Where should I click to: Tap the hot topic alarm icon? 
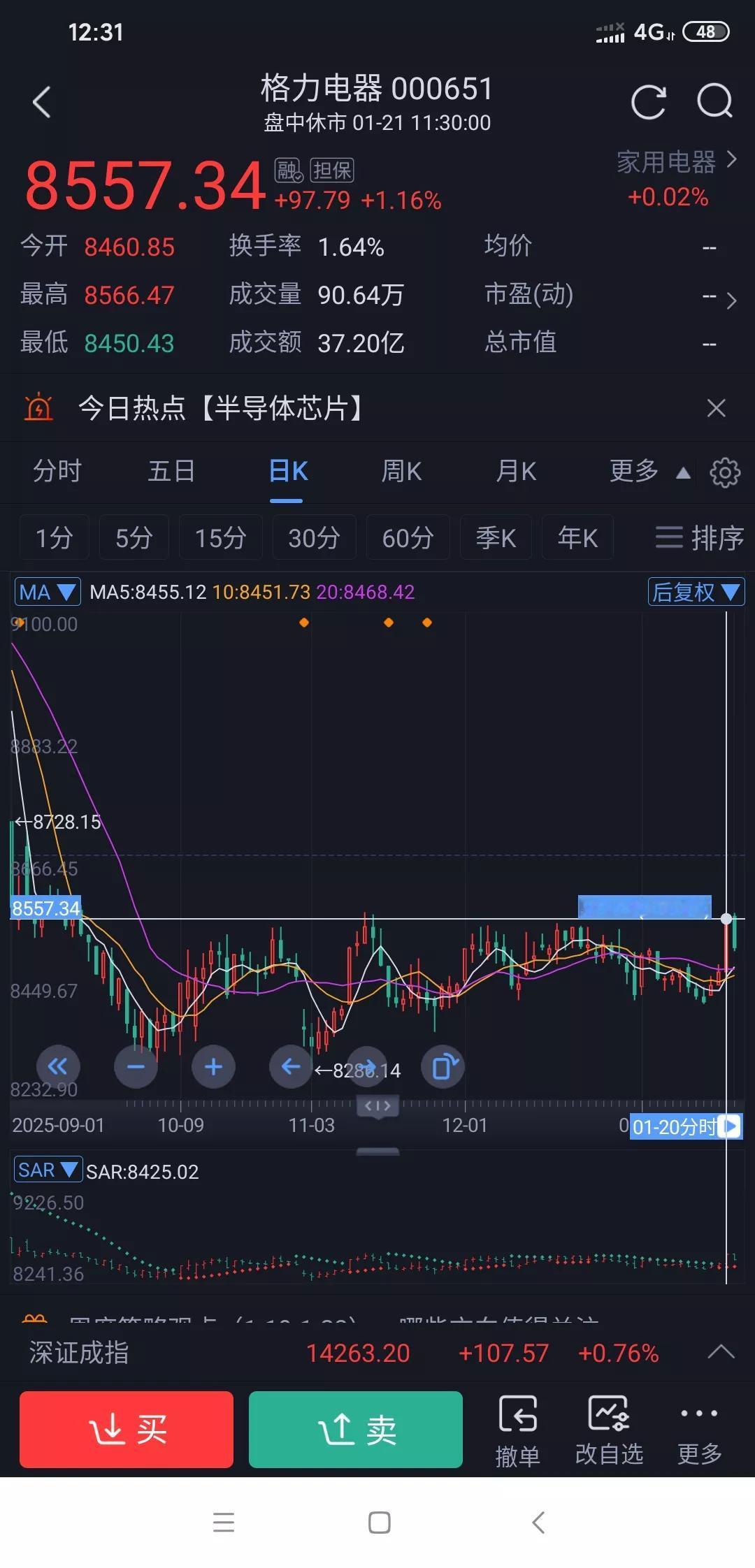pos(38,407)
